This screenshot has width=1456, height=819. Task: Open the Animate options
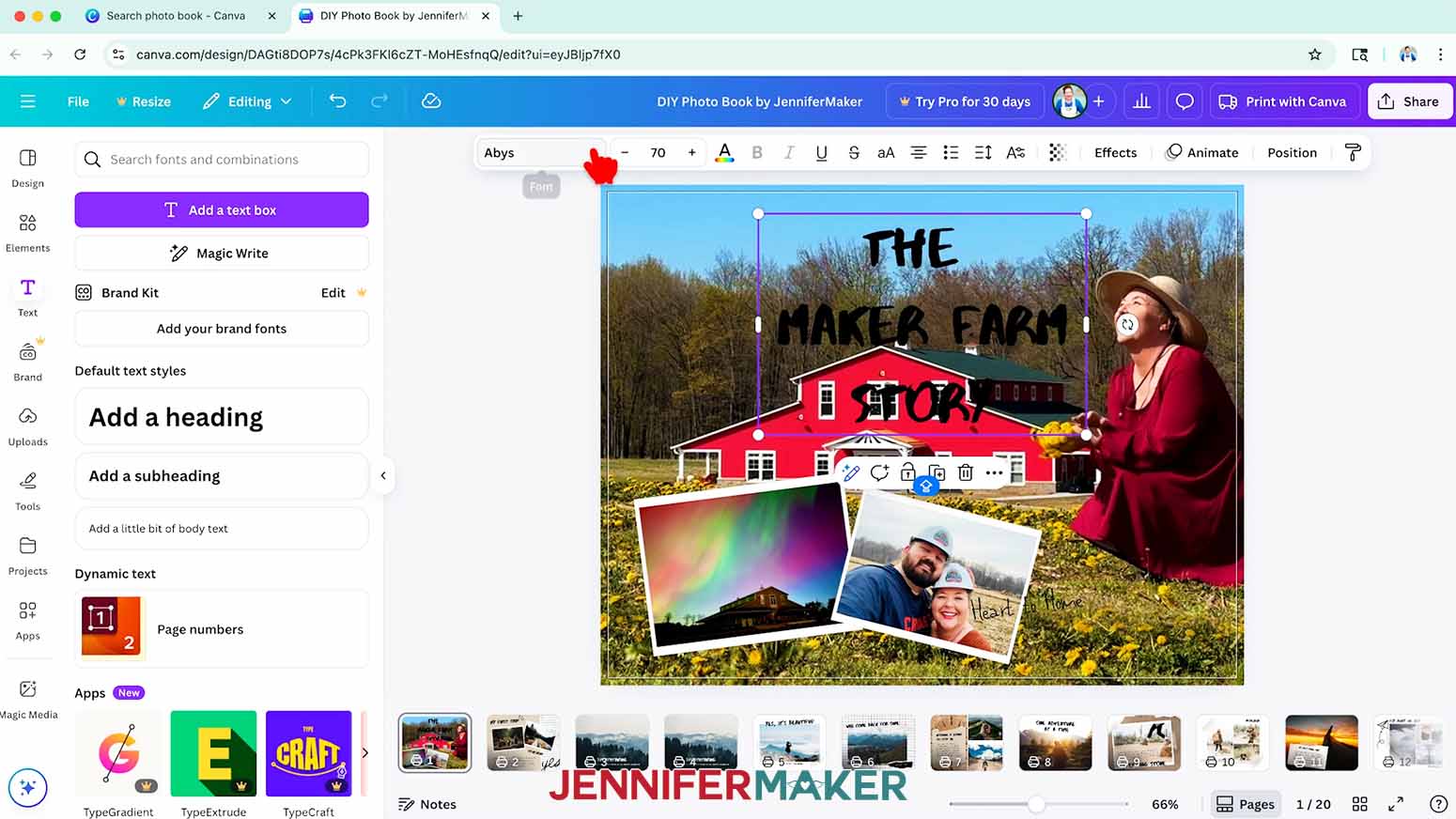tap(1202, 152)
